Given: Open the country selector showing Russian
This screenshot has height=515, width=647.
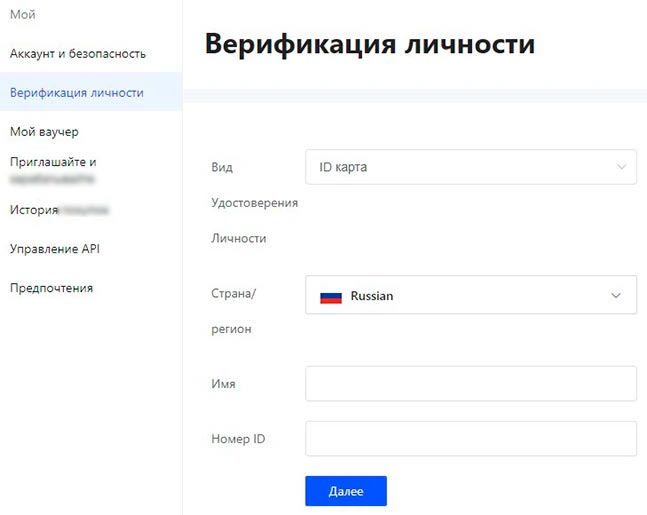Looking at the screenshot, I should click(470, 295).
